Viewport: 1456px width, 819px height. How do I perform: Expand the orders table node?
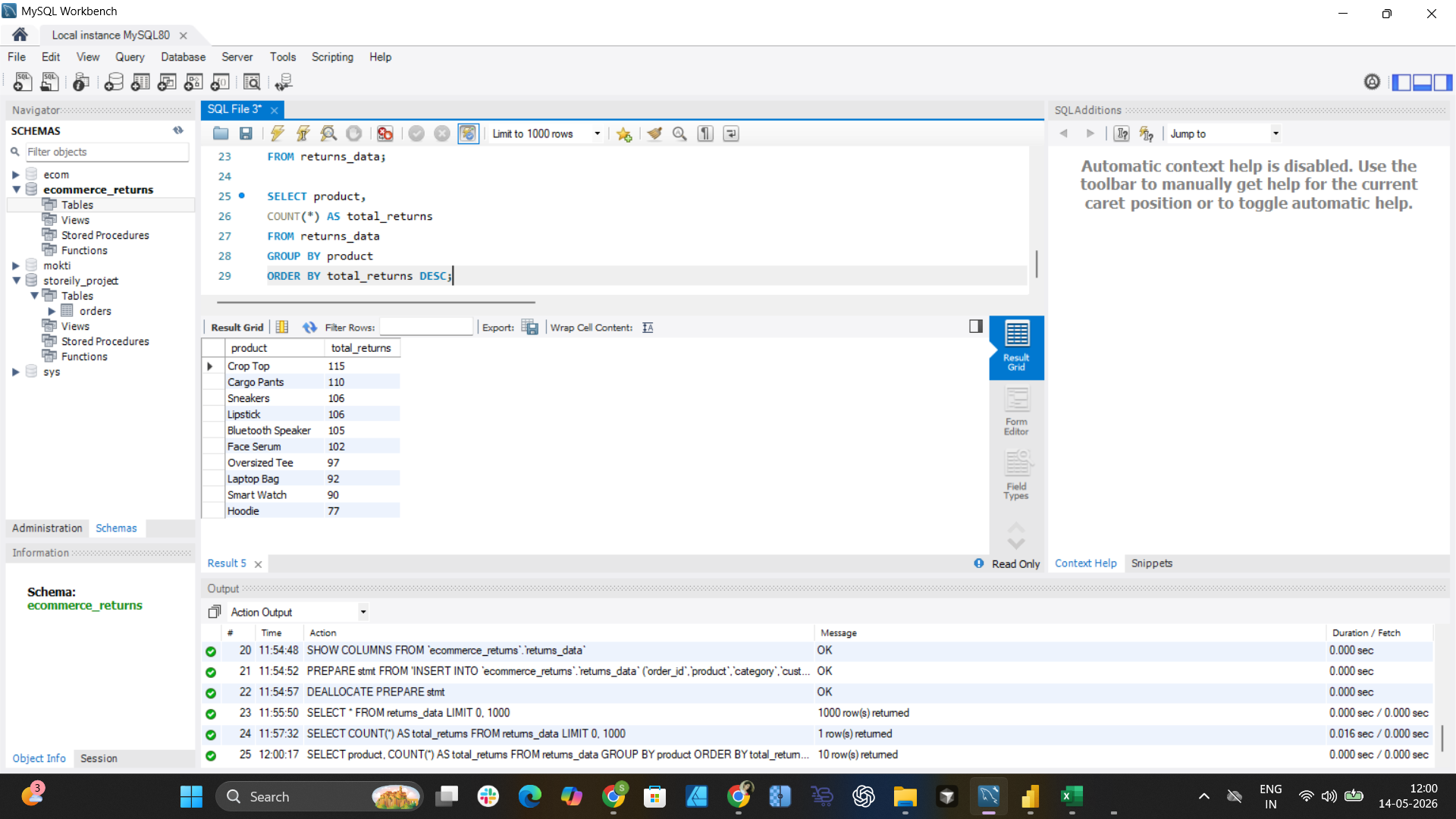pos(52,311)
